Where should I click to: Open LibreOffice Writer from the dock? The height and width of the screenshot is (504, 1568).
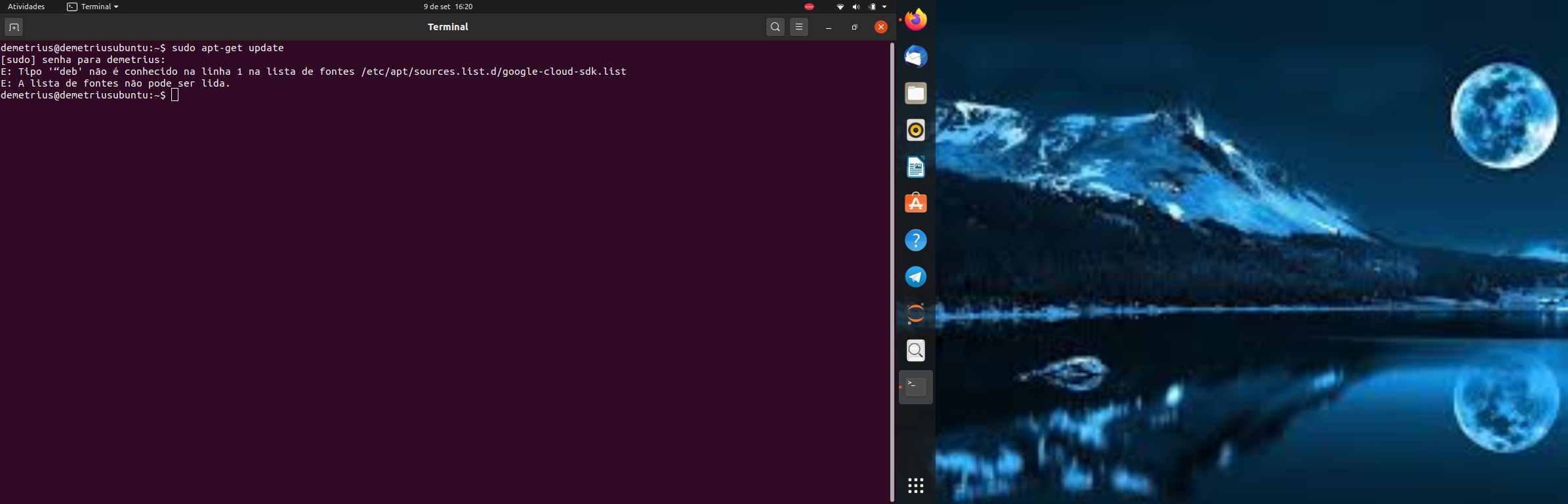pos(916,167)
